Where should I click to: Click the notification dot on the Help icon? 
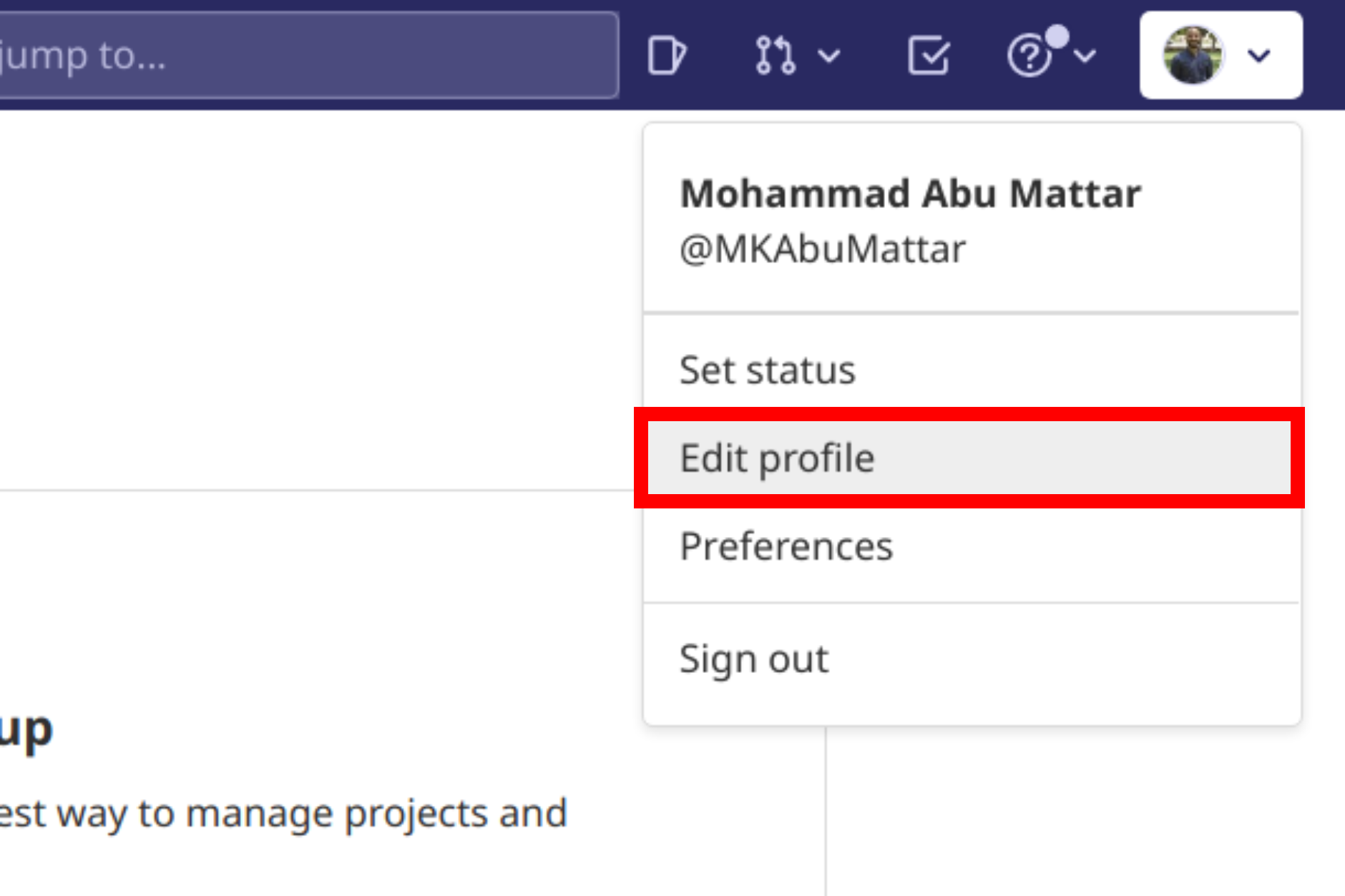[1059, 34]
